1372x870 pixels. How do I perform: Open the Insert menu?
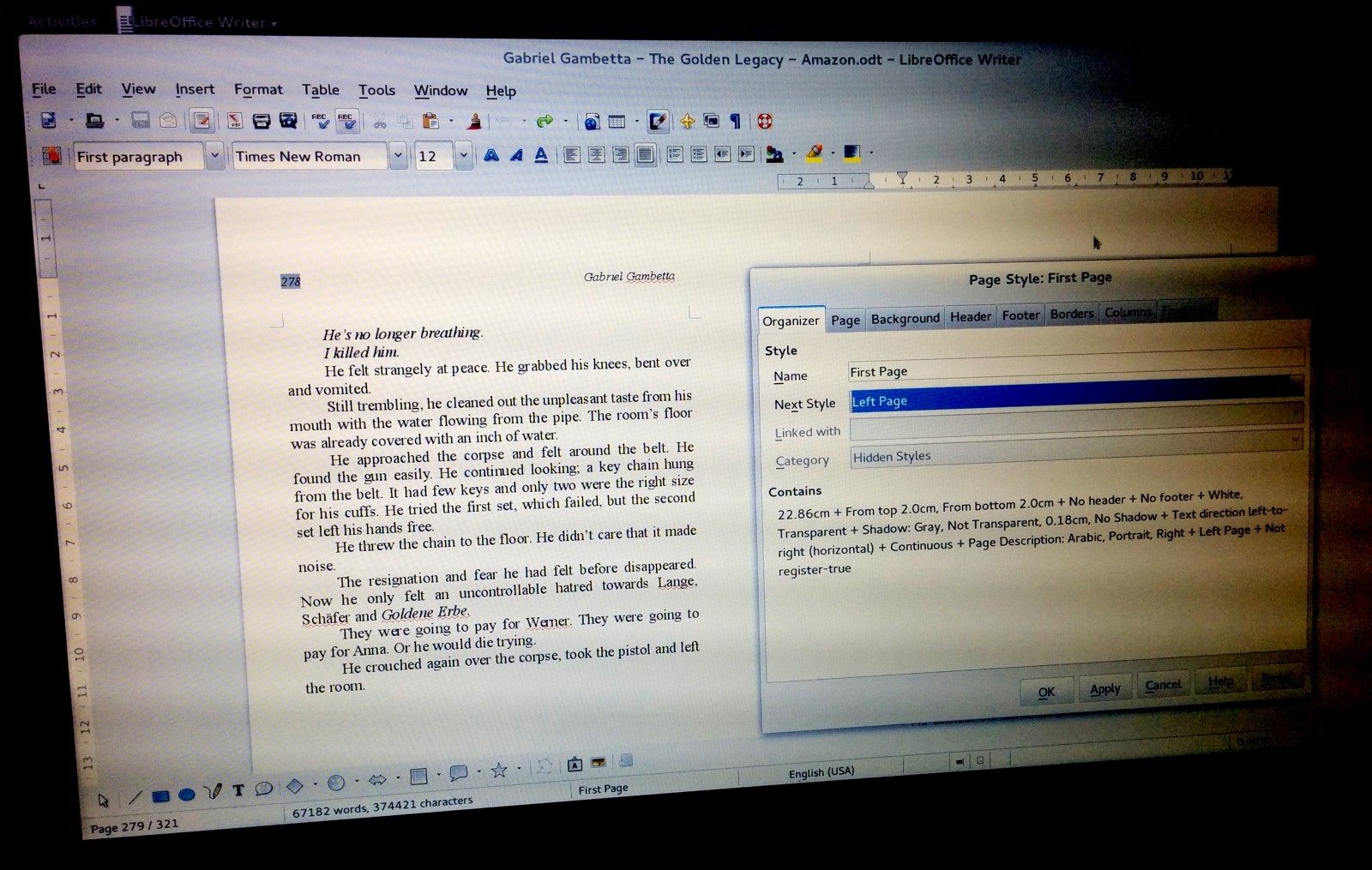[195, 89]
